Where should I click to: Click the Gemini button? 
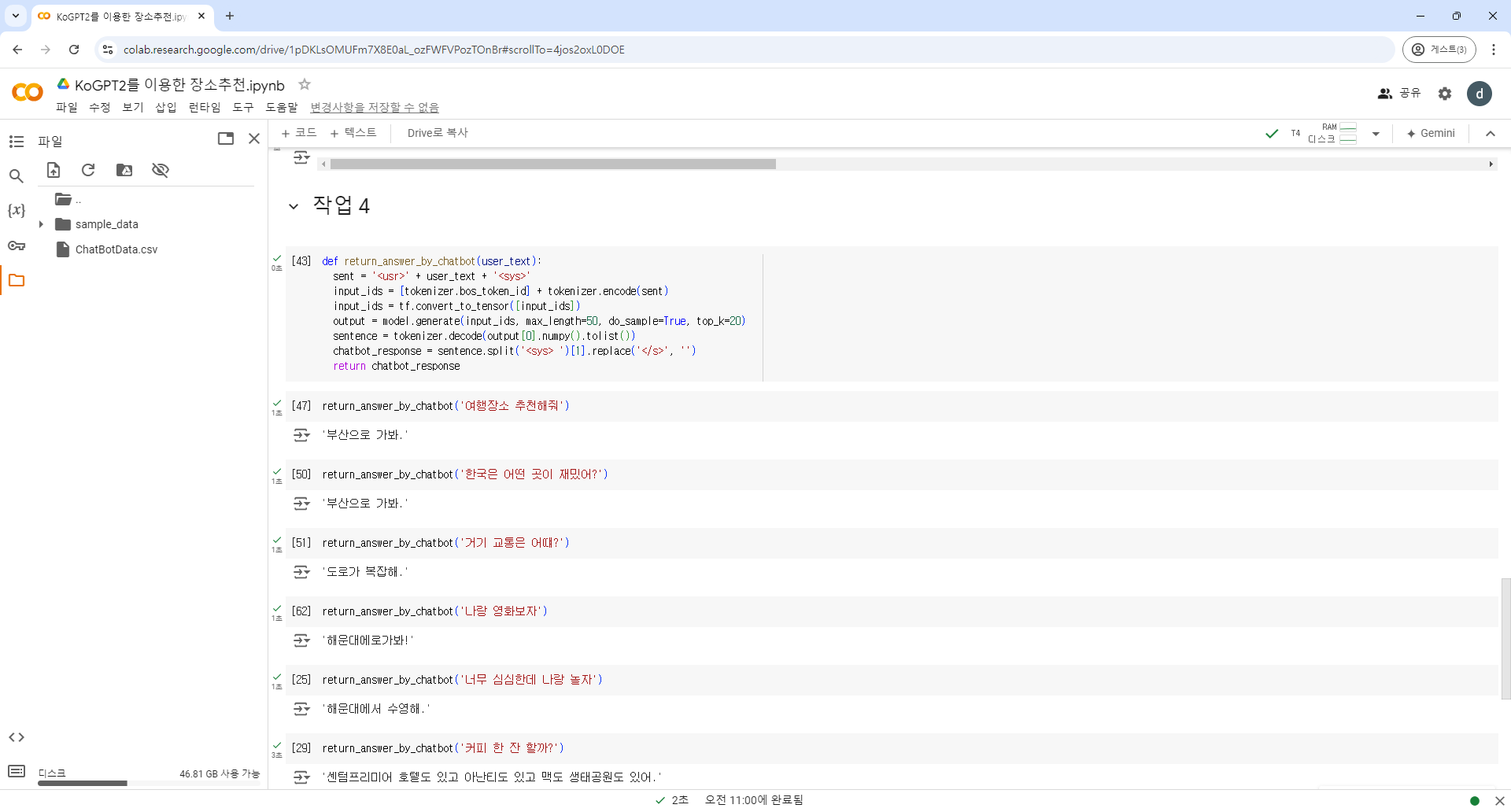click(1430, 133)
